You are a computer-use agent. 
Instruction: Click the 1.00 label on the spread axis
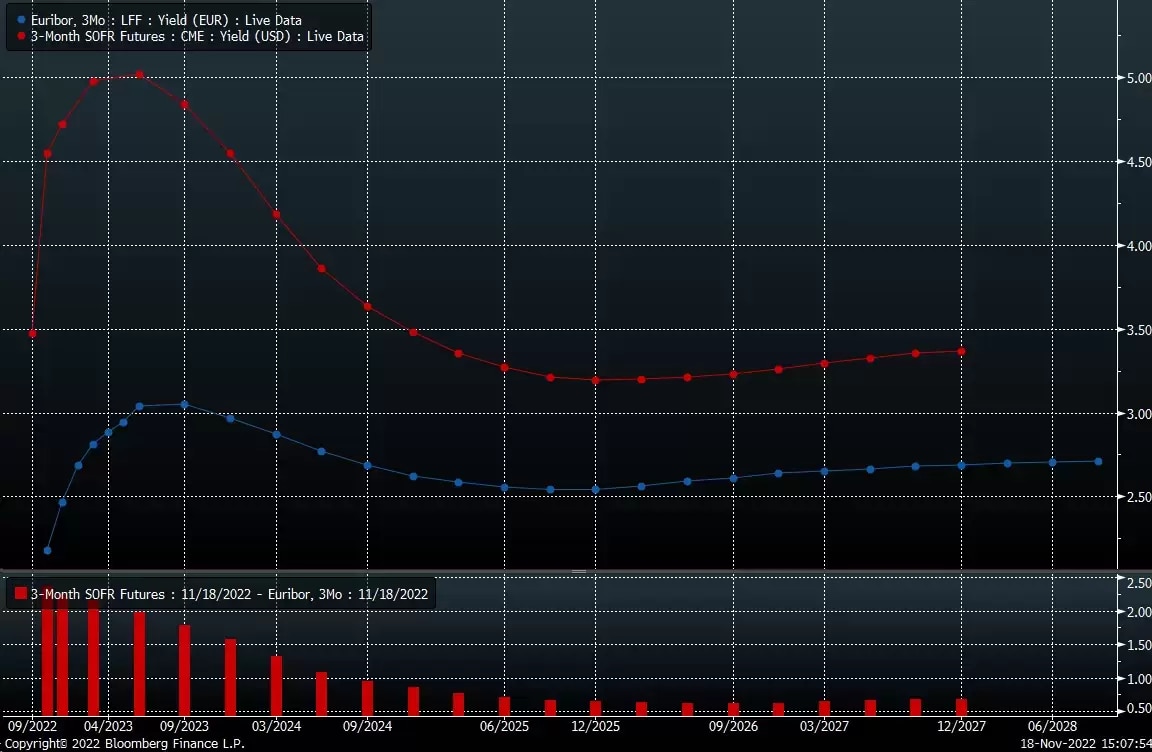click(1139, 679)
